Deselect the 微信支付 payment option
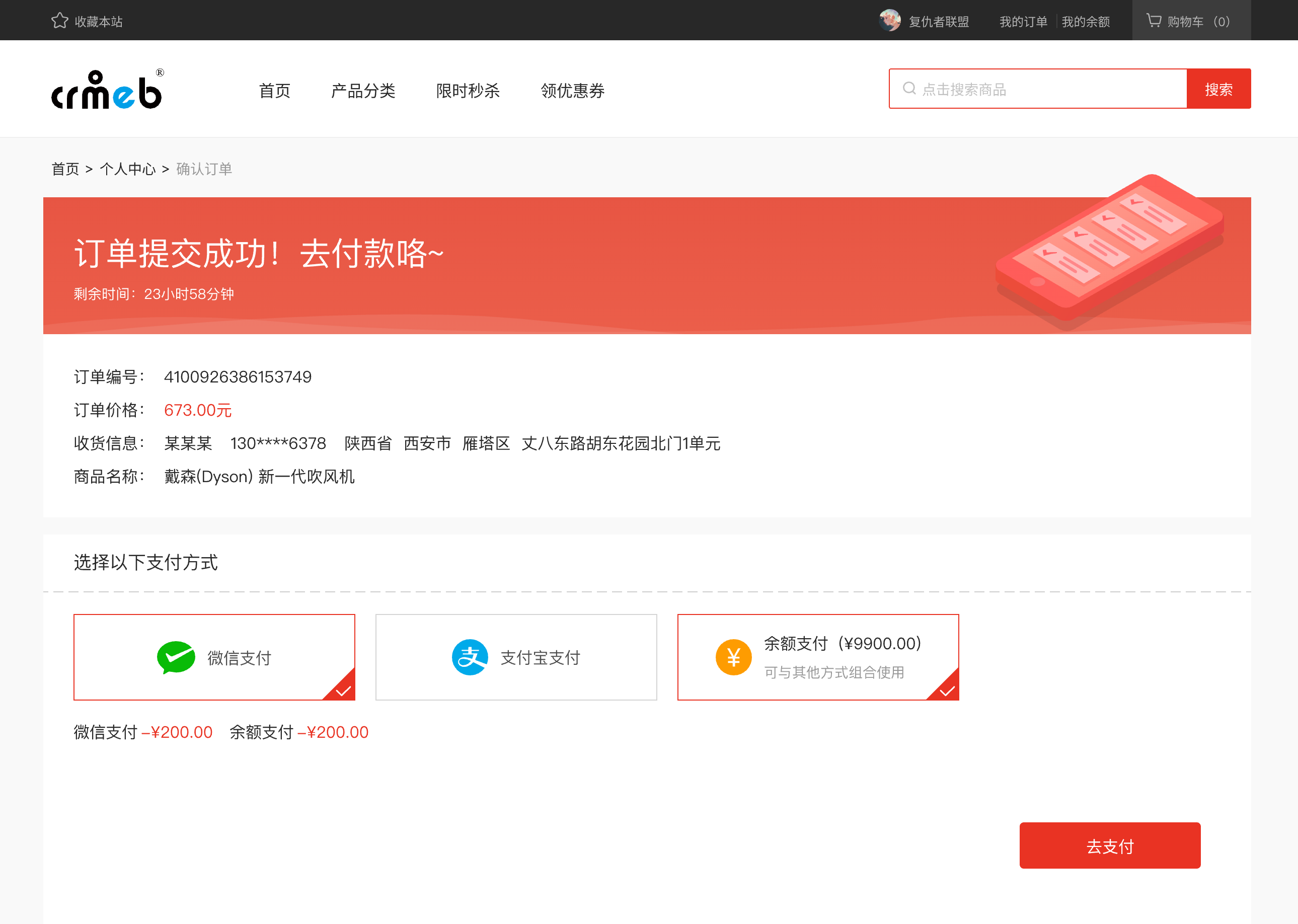 tap(214, 657)
